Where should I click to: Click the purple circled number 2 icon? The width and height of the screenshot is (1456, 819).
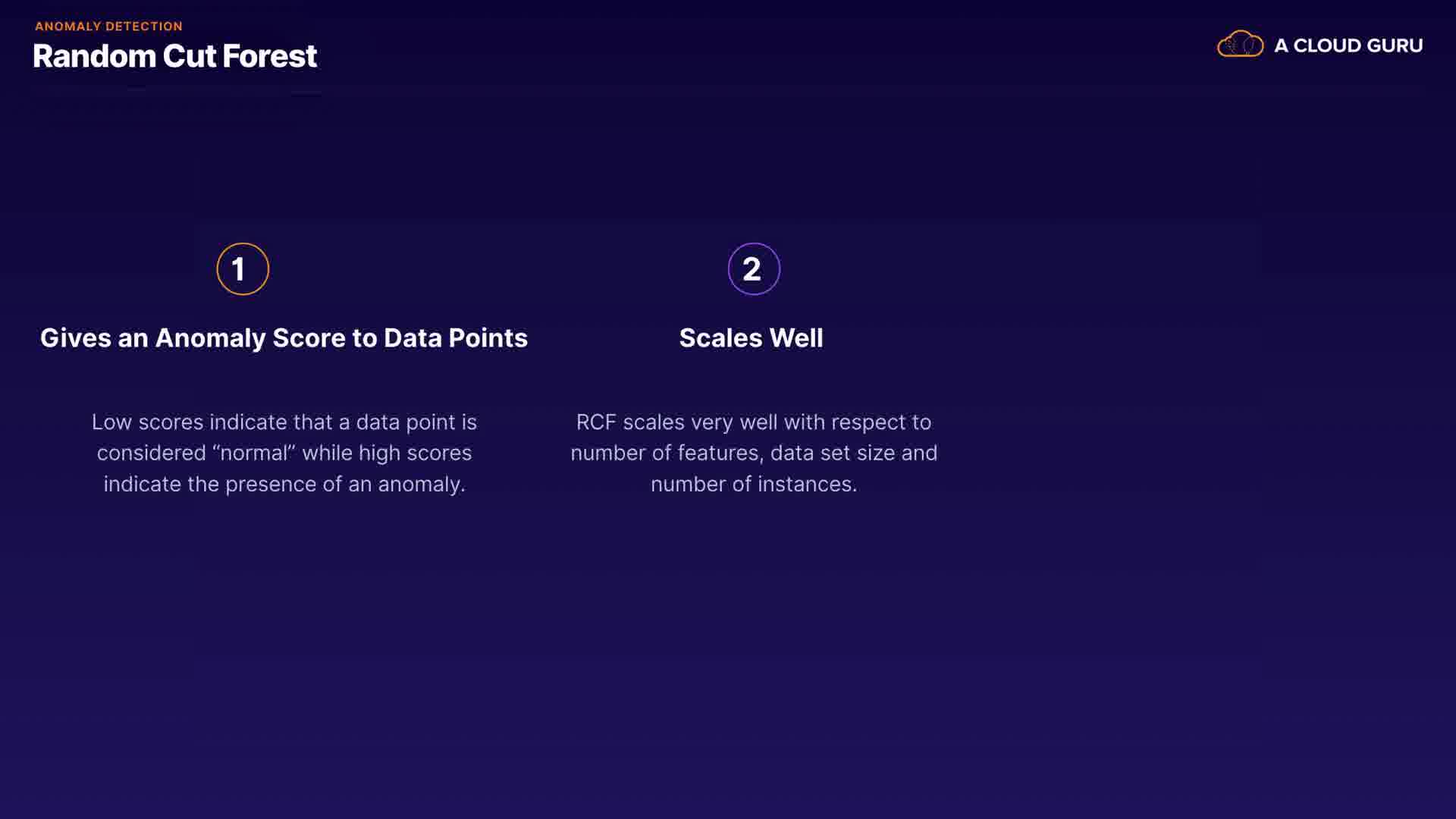754,269
